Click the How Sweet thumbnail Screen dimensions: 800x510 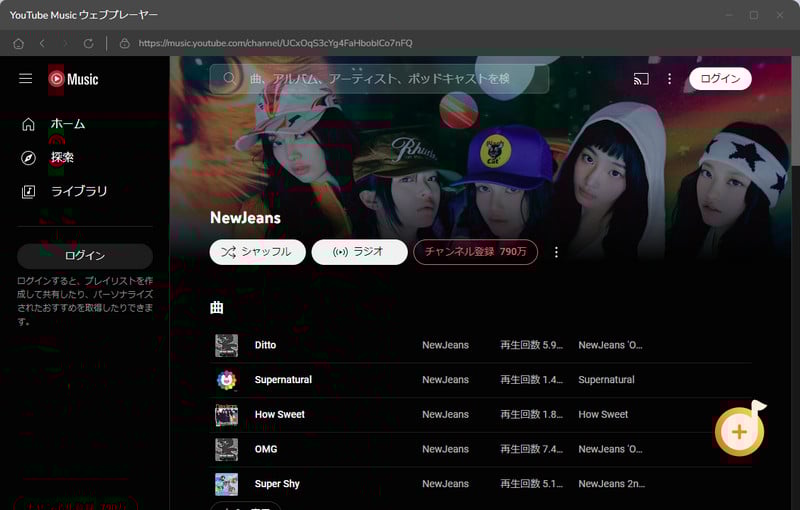point(227,415)
